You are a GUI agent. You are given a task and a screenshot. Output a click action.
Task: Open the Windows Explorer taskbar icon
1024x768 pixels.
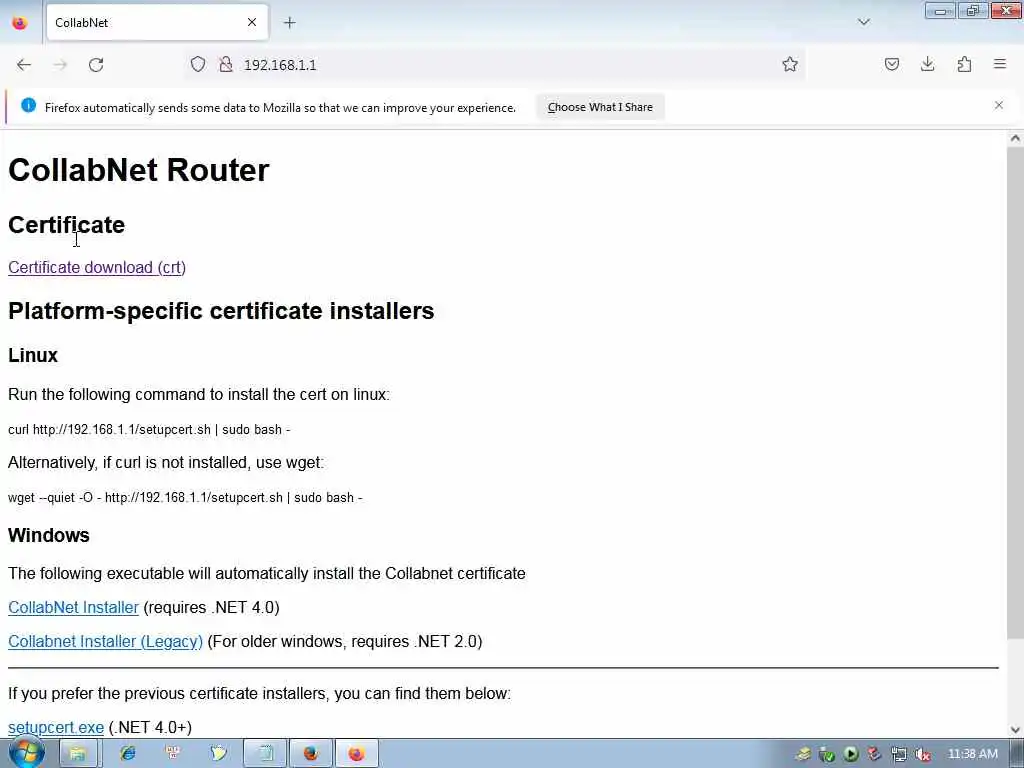[78, 754]
